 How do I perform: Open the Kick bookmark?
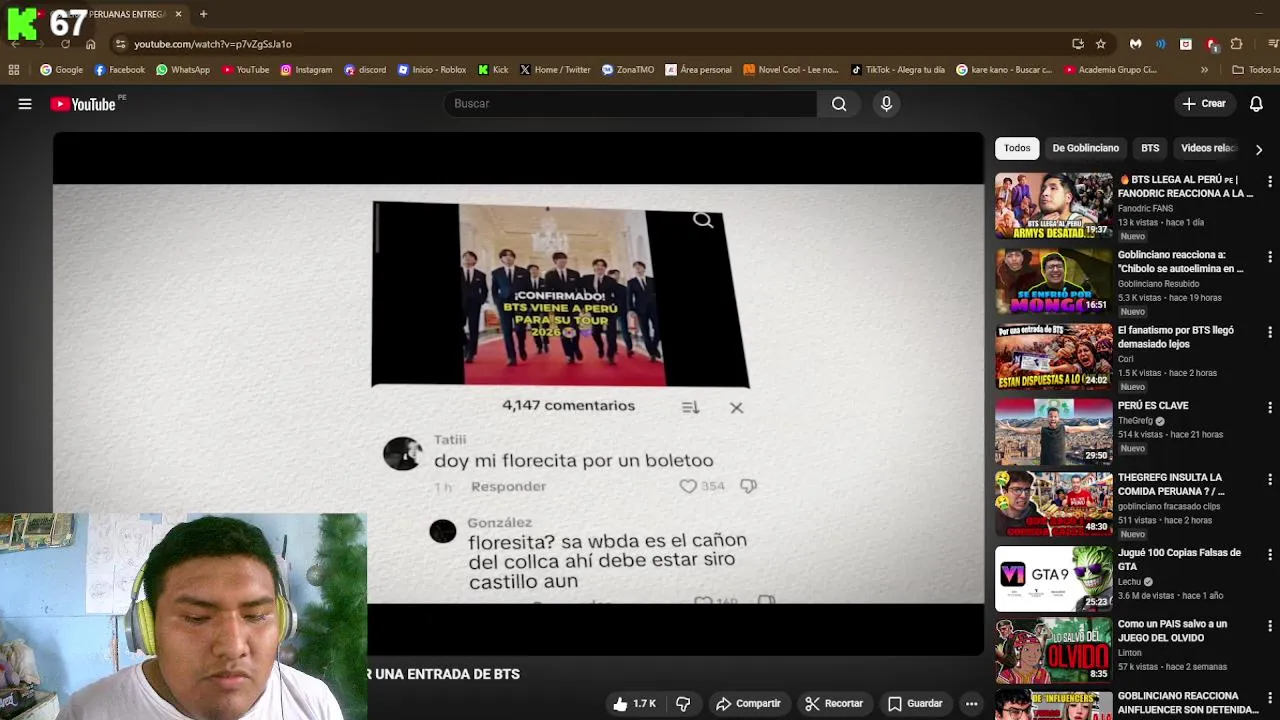[x=494, y=70]
